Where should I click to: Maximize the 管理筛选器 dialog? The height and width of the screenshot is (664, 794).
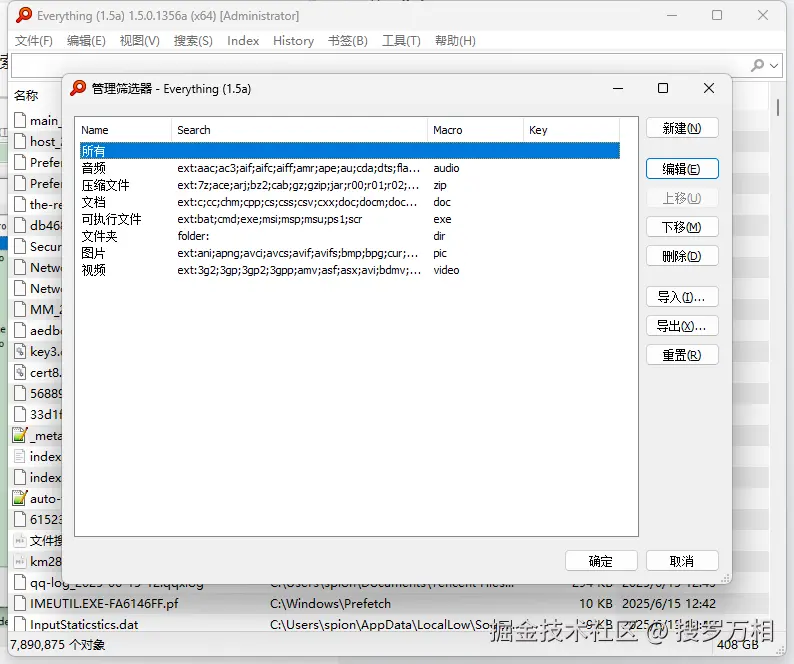point(663,88)
